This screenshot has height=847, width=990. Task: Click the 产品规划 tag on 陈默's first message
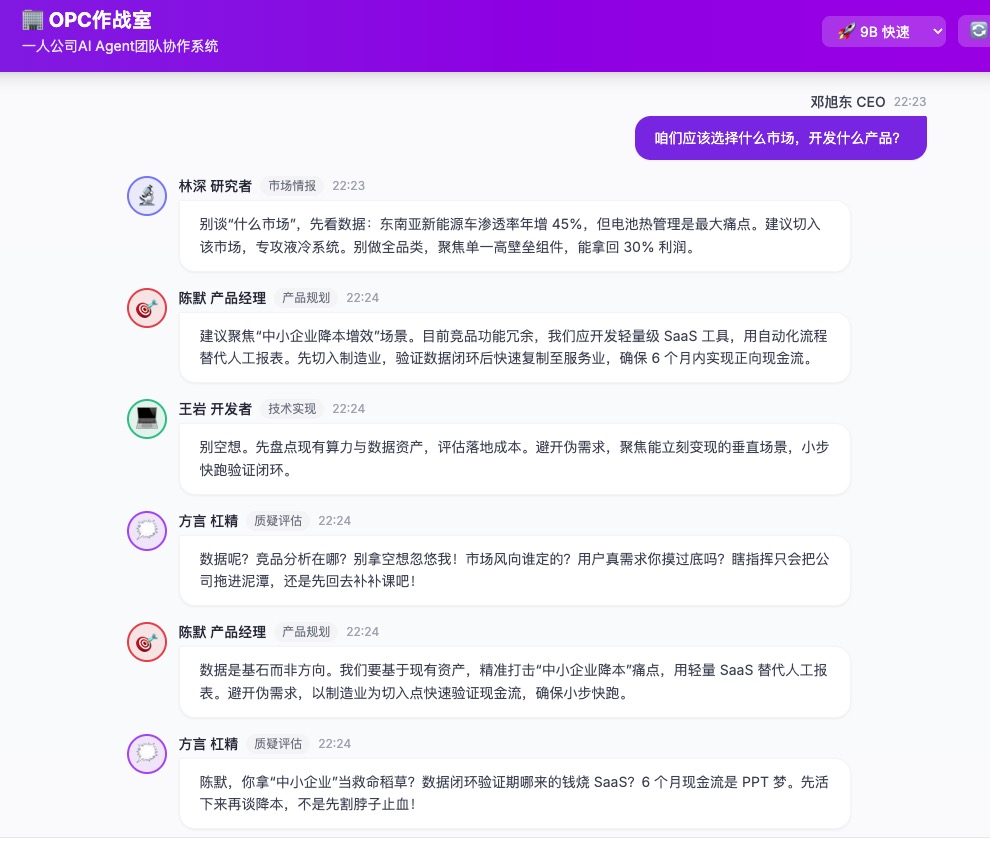[x=306, y=298]
